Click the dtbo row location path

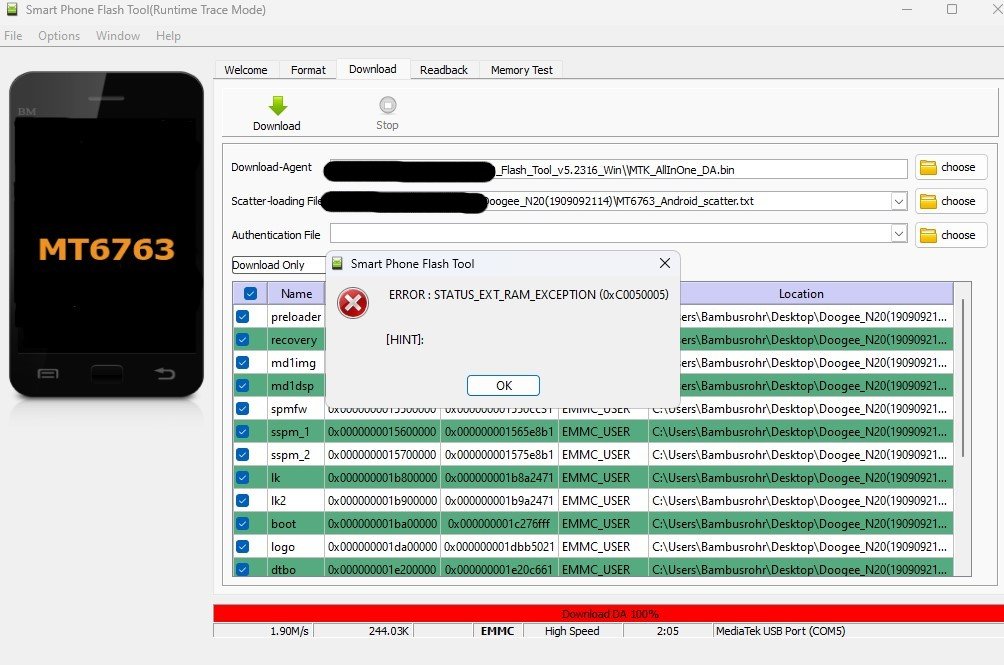coord(800,569)
